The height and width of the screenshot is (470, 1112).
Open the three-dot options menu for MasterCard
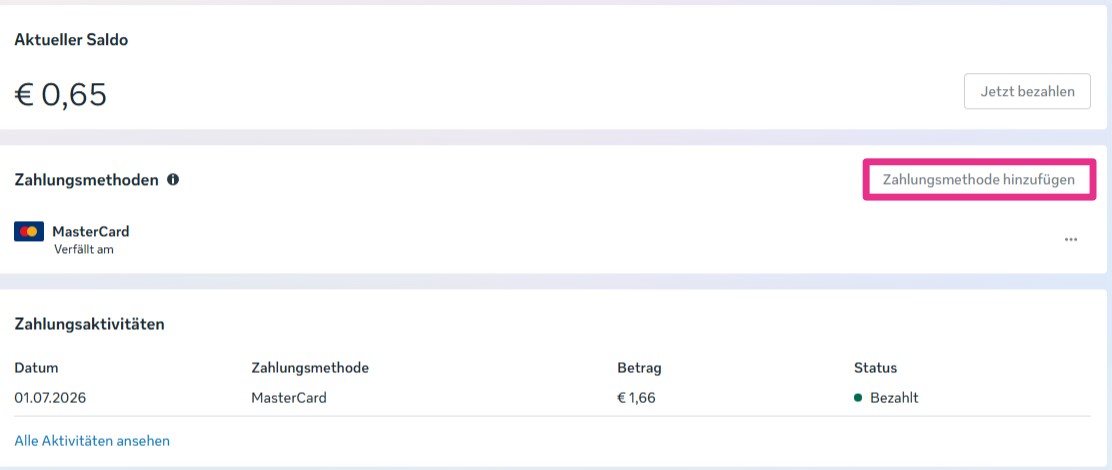pos(1071,240)
